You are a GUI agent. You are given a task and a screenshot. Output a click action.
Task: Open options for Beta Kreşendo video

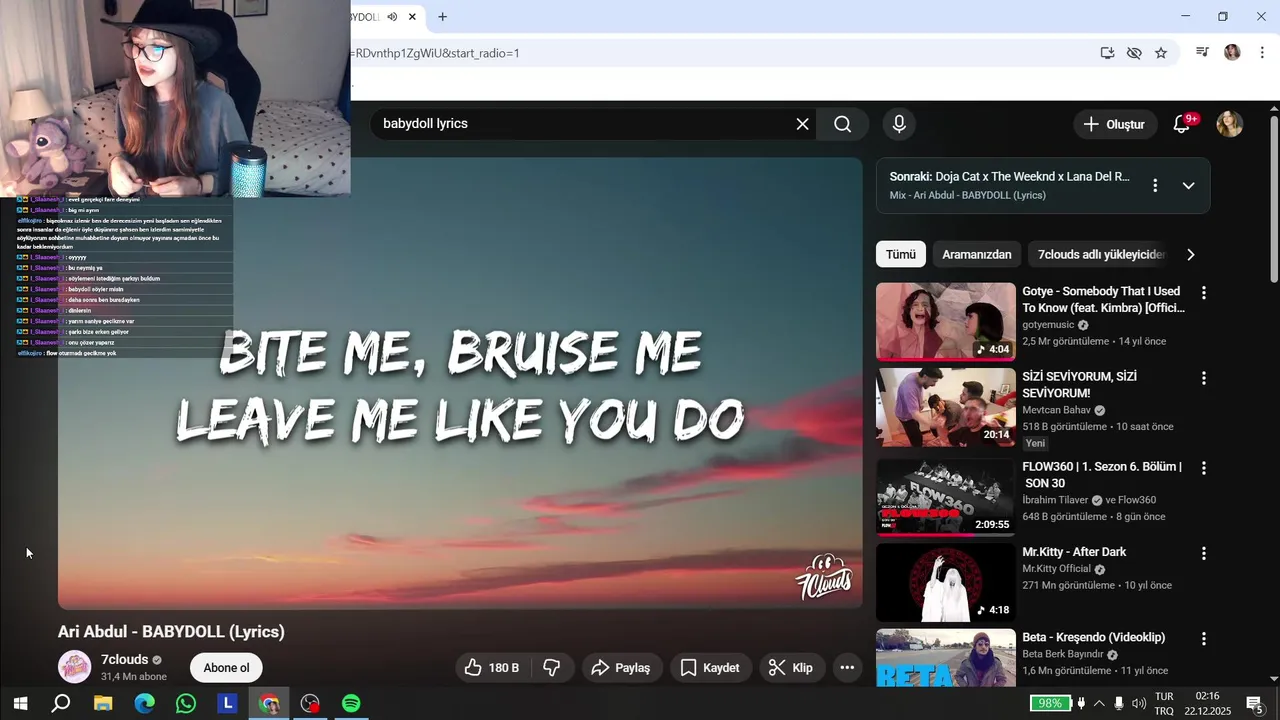pos(1204,638)
